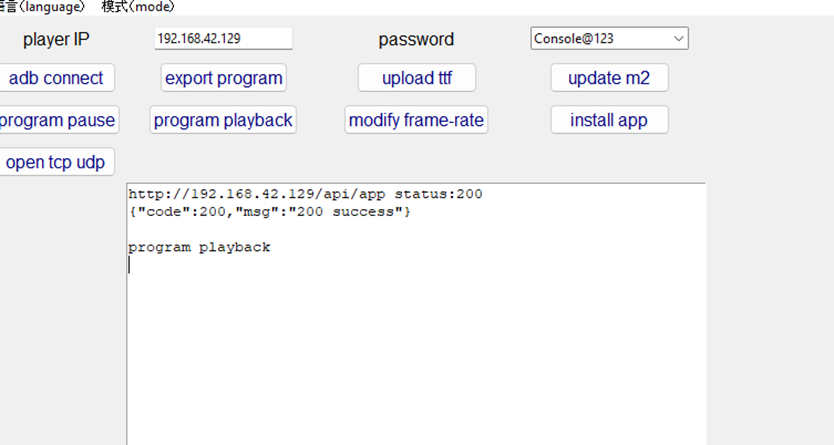Open the language menu

pyautogui.click(x=42, y=7)
